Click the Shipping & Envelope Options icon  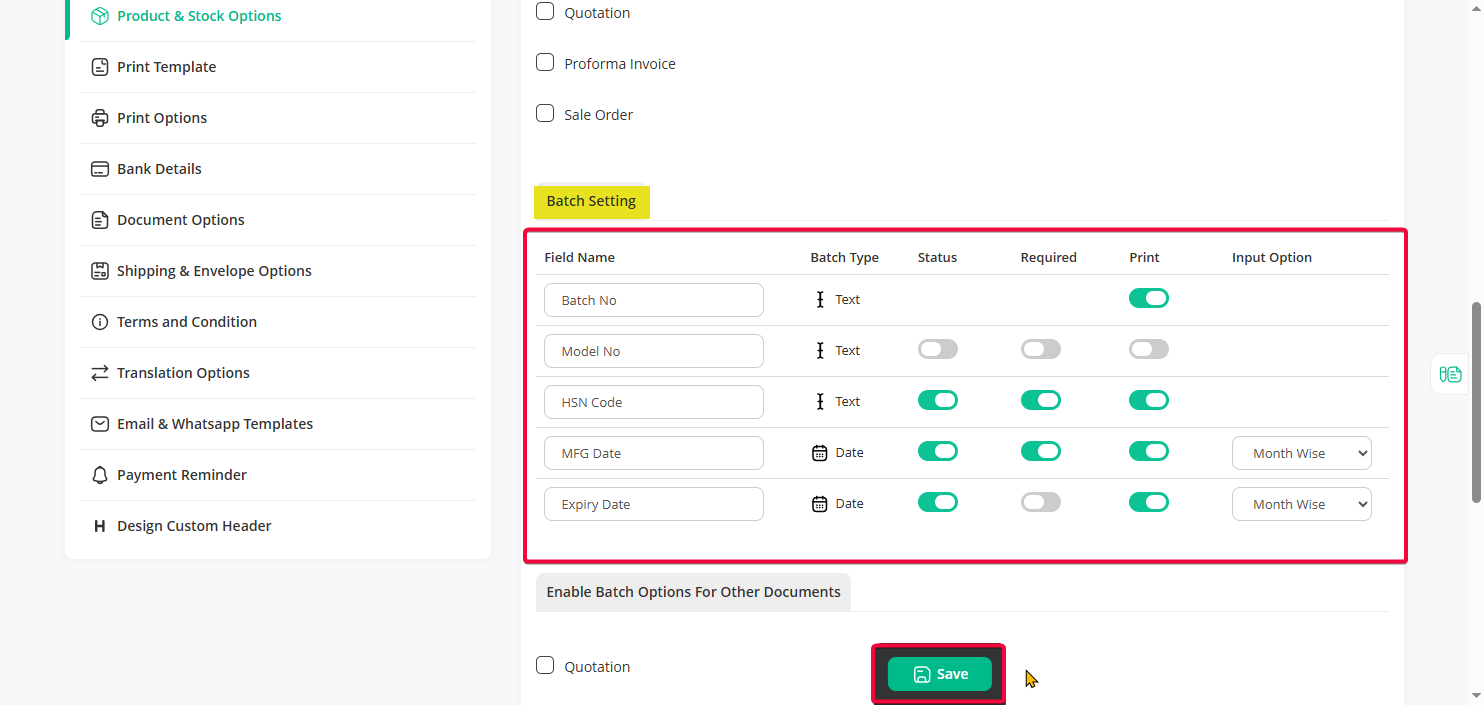click(99, 271)
